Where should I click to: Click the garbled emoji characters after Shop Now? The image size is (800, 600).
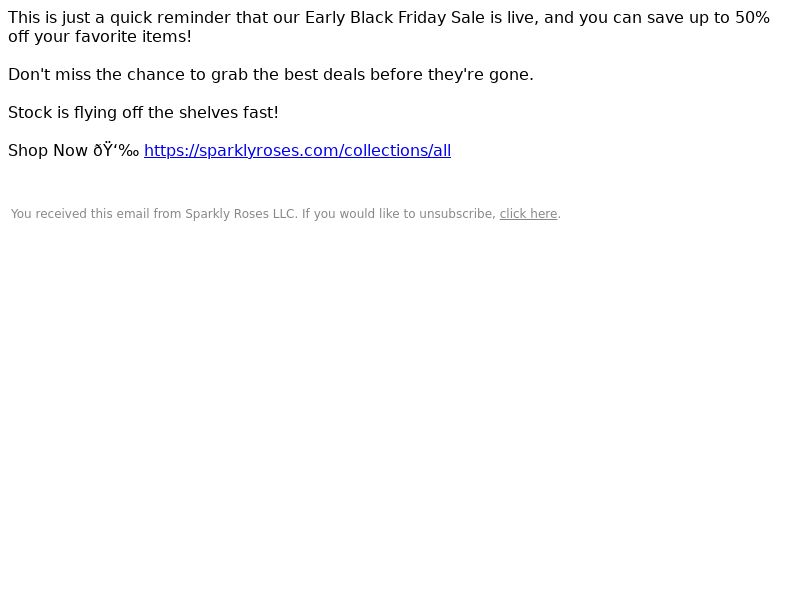(x=116, y=151)
